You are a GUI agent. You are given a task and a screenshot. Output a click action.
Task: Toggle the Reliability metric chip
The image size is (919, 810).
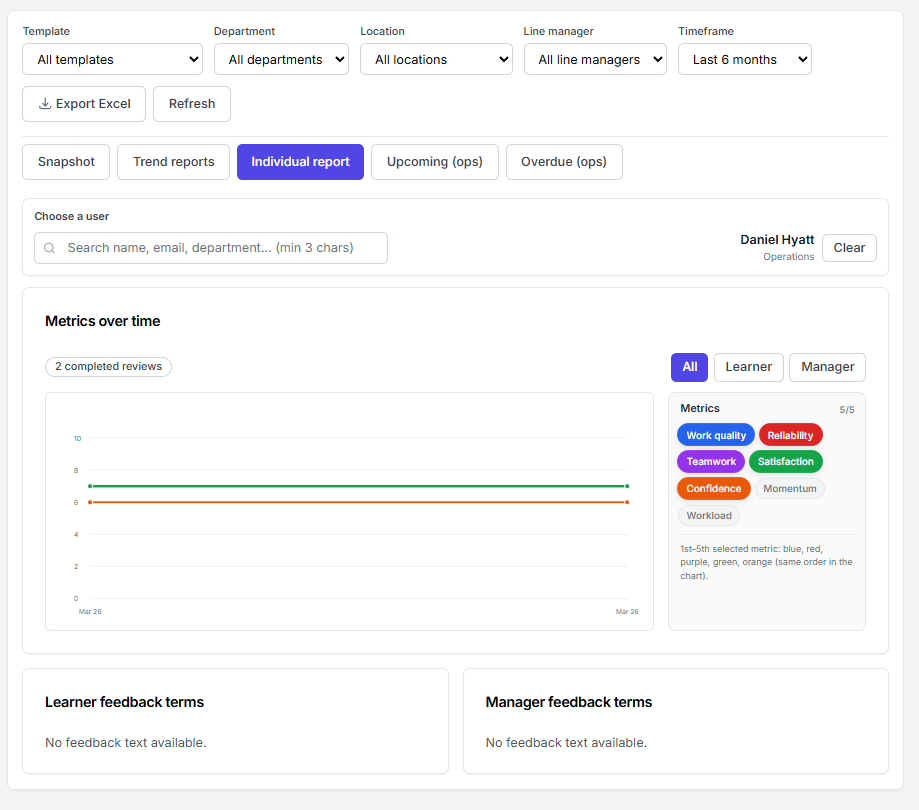[790, 435]
